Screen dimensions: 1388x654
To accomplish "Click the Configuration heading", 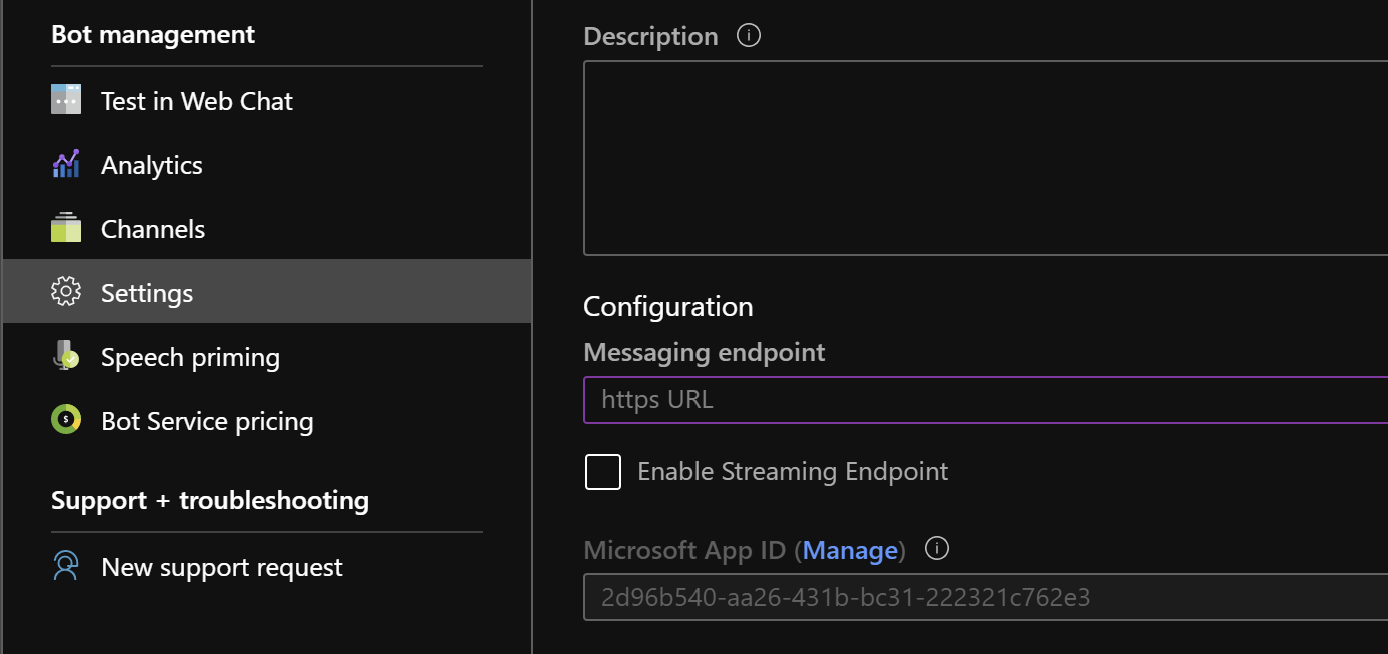I will 668,306.
